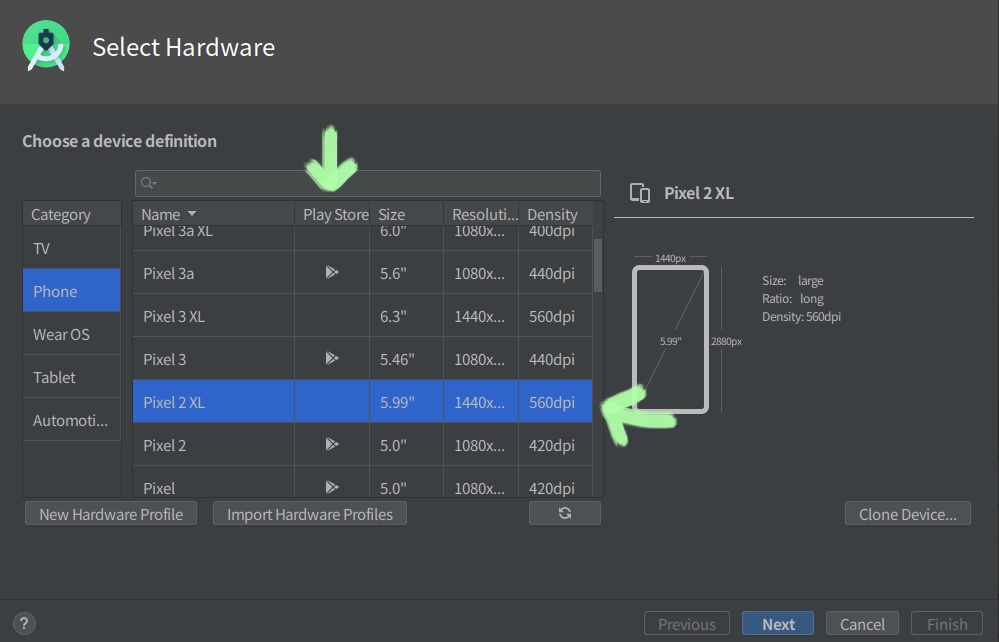999x642 pixels.
Task: Select the Pixel 3a device name
Action: tap(168, 273)
